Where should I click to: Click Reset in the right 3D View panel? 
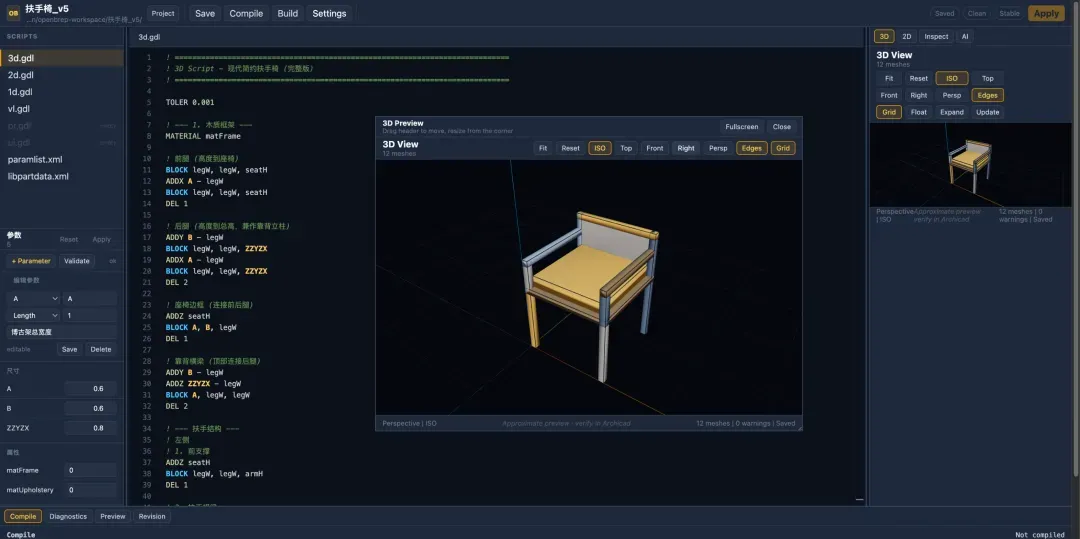(919, 78)
